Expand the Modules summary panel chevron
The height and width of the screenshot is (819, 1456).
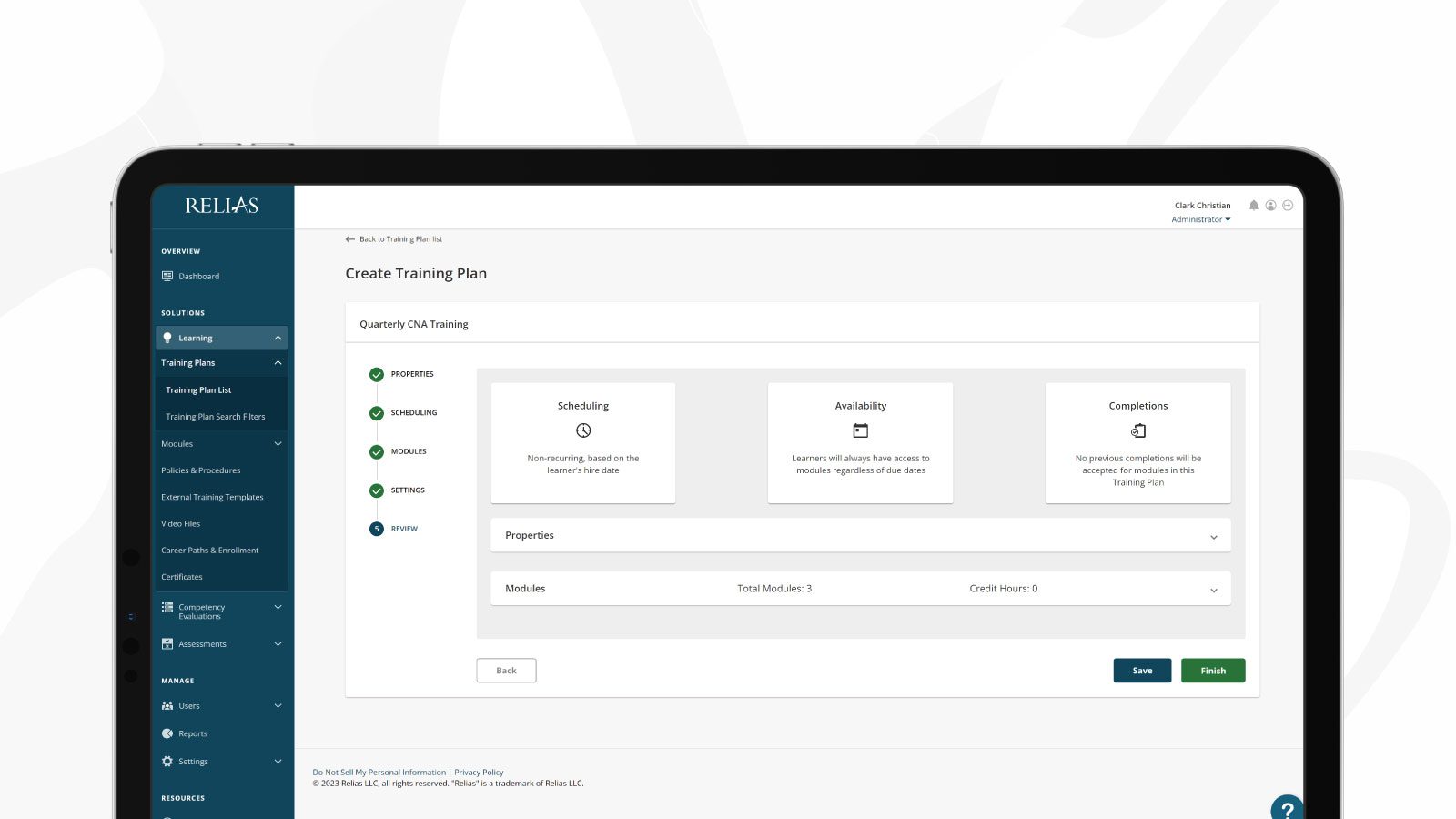pos(1213,591)
